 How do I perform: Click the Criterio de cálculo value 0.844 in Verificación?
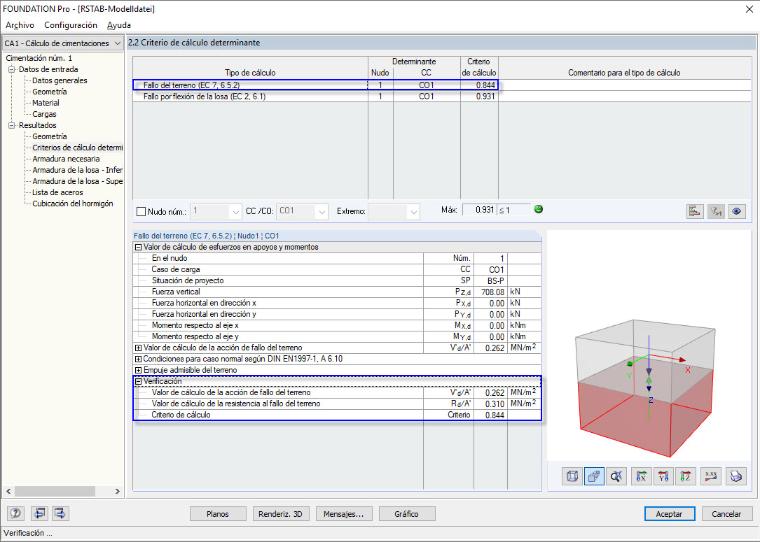491,415
